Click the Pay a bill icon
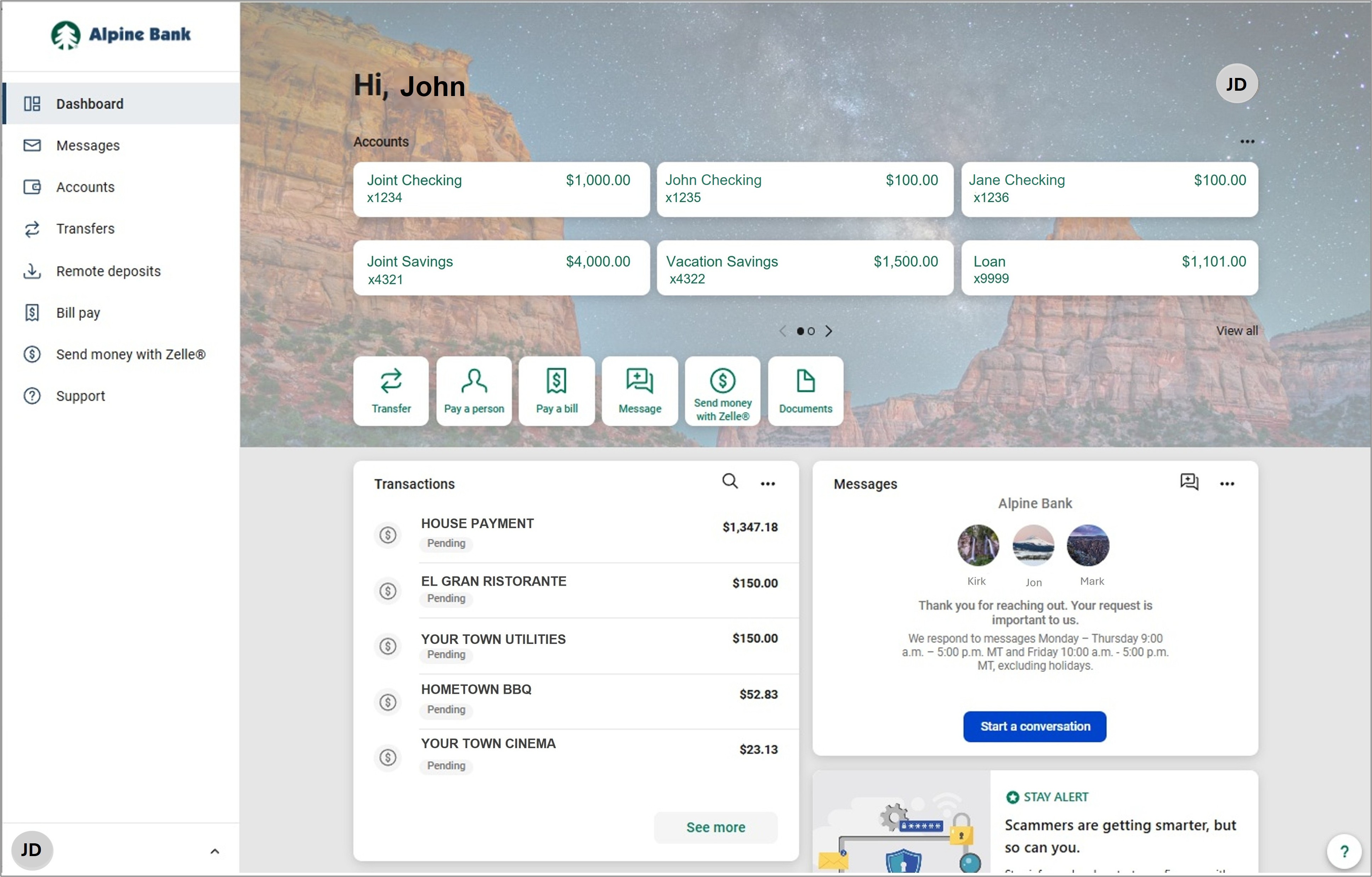Screen dimensions: 1372x877 [x=557, y=390]
